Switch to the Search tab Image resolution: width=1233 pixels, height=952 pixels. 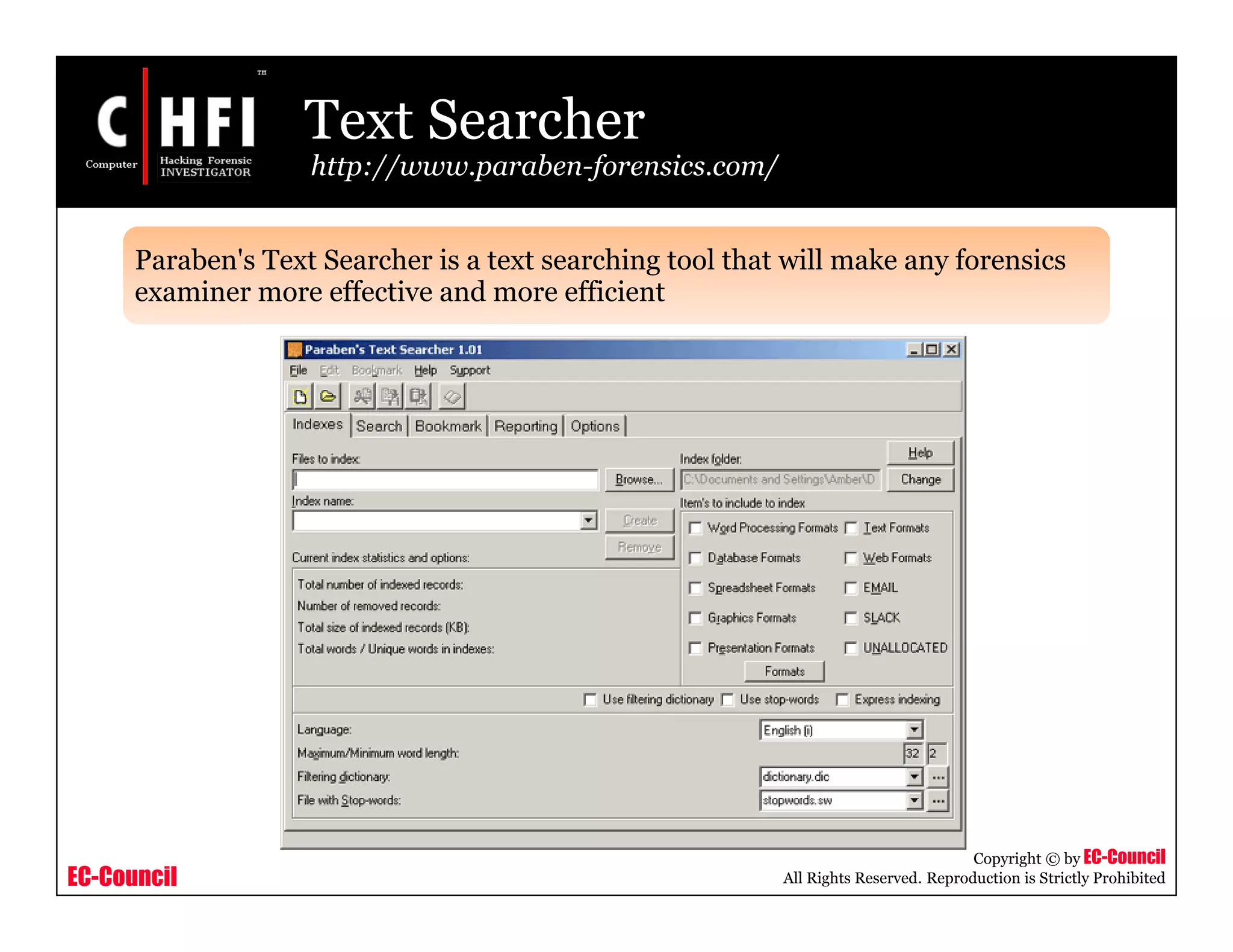(x=379, y=426)
